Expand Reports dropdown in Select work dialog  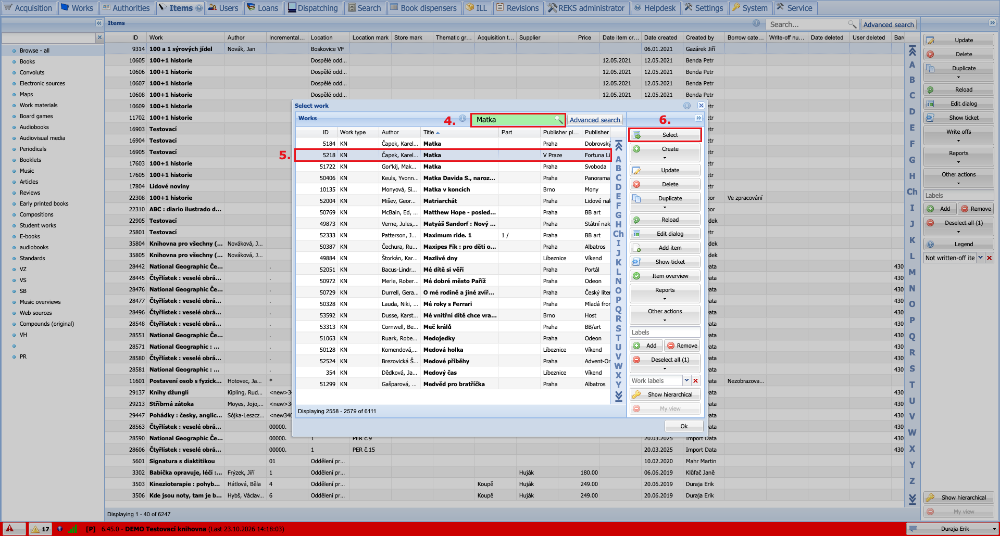[x=665, y=298]
